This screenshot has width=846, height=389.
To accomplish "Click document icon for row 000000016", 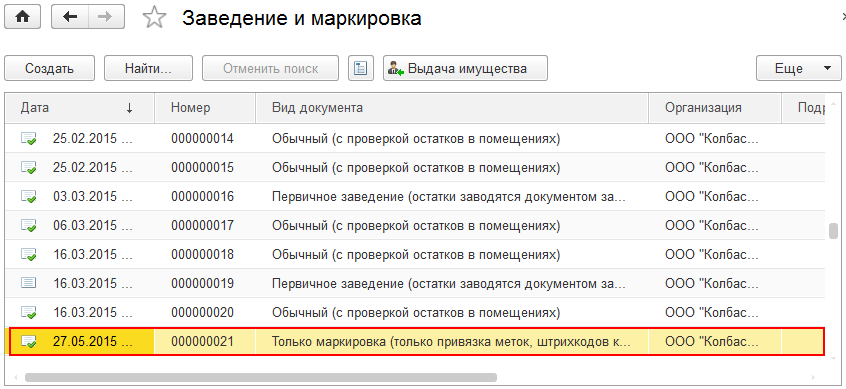I will [29, 196].
